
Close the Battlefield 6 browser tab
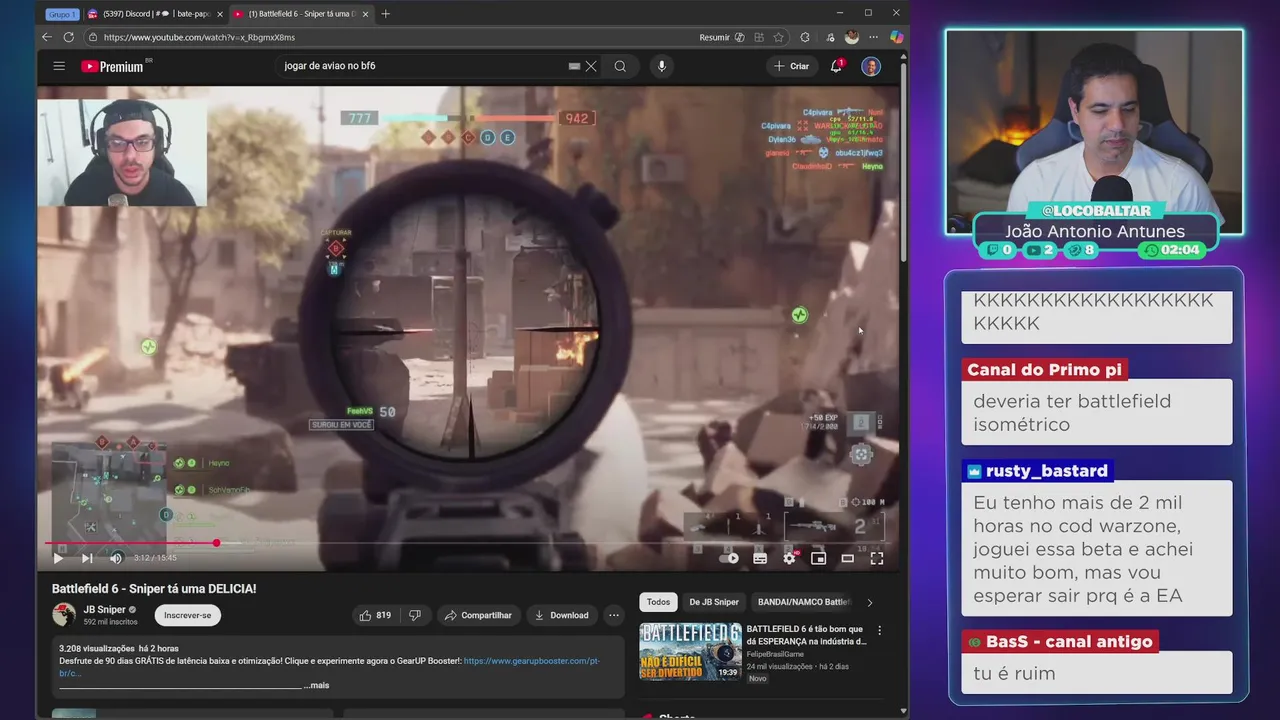[365, 14]
